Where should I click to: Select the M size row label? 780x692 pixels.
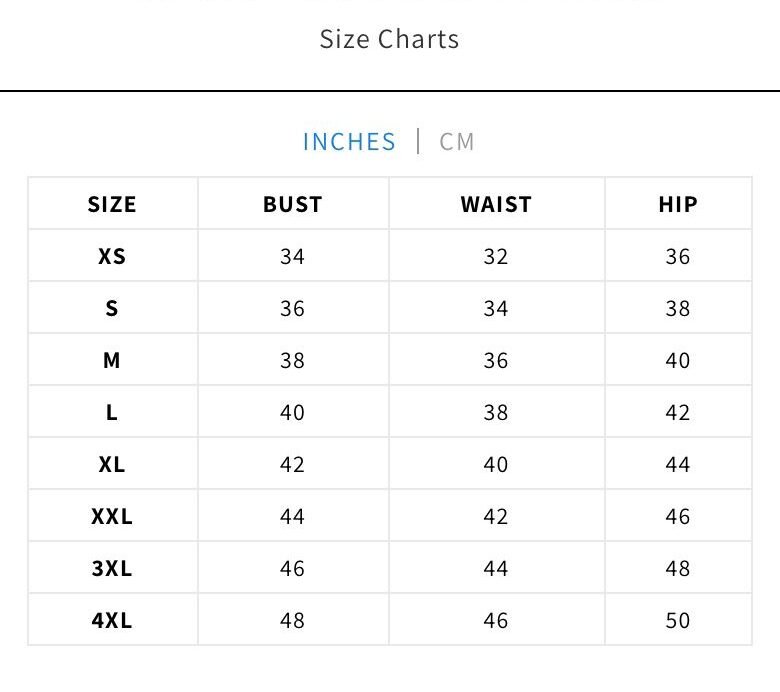(112, 361)
